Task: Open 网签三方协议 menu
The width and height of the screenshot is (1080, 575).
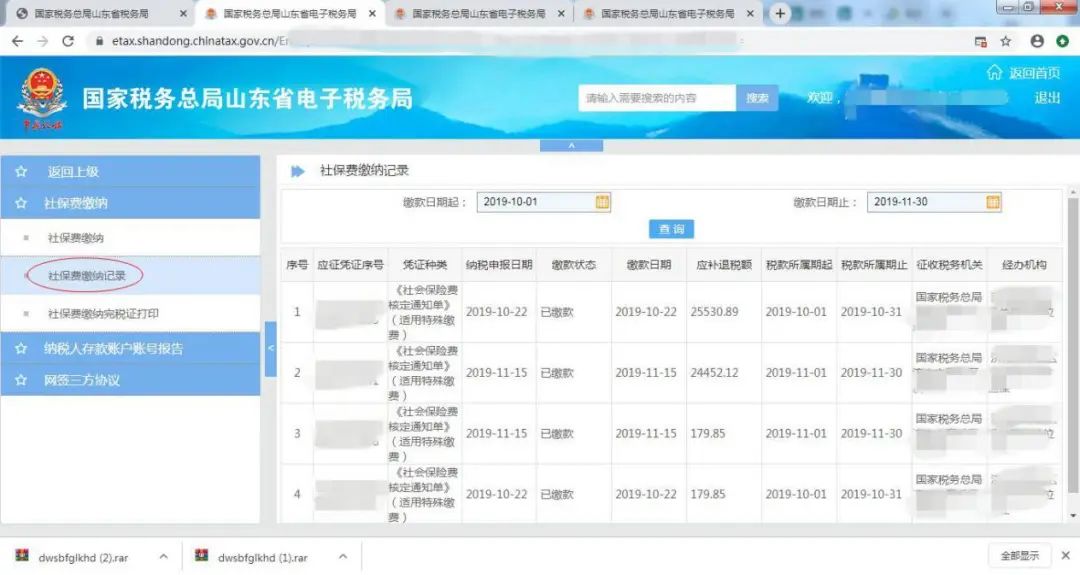Action: (x=130, y=380)
